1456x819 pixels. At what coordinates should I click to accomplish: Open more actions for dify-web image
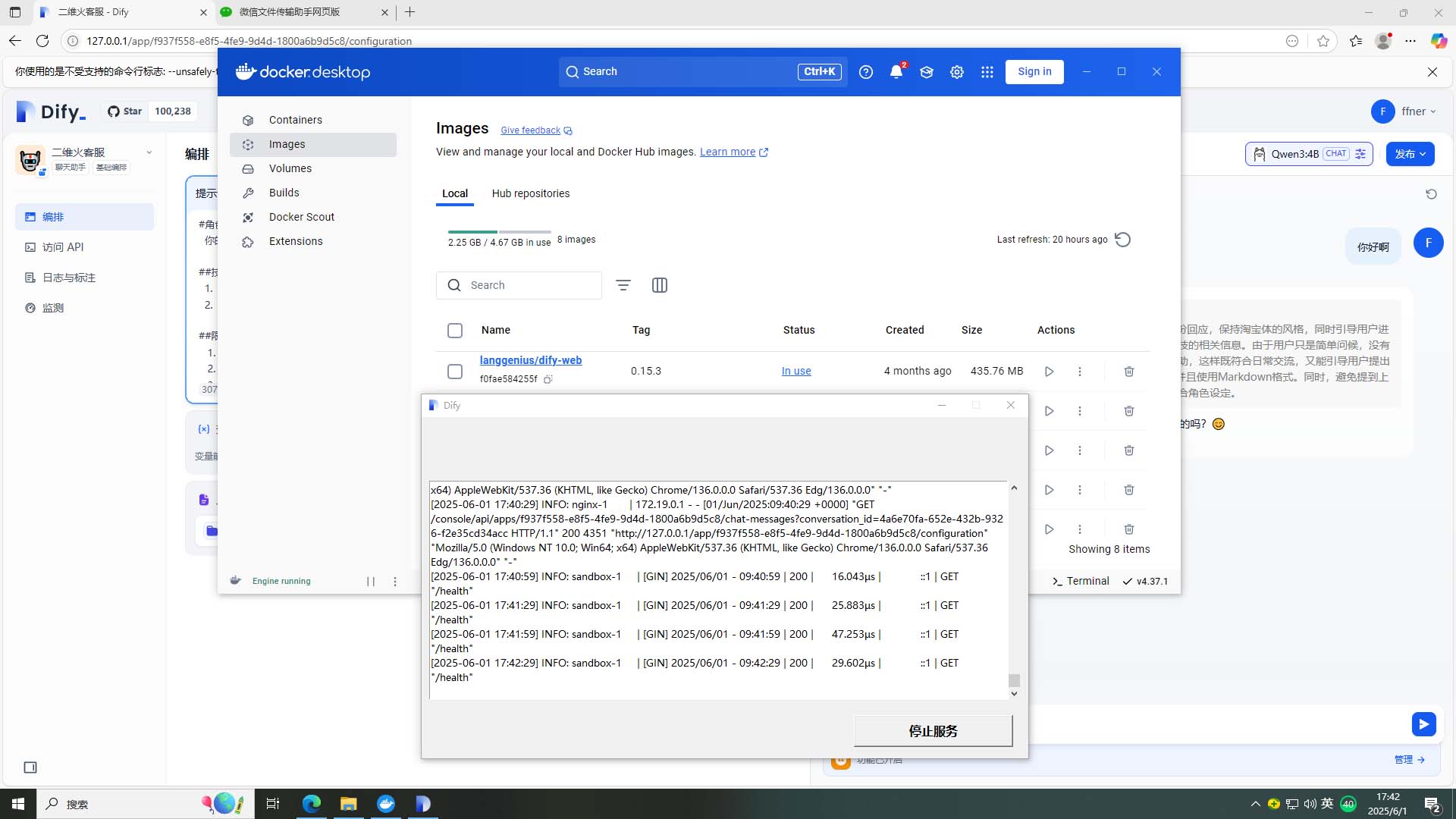click(x=1080, y=372)
